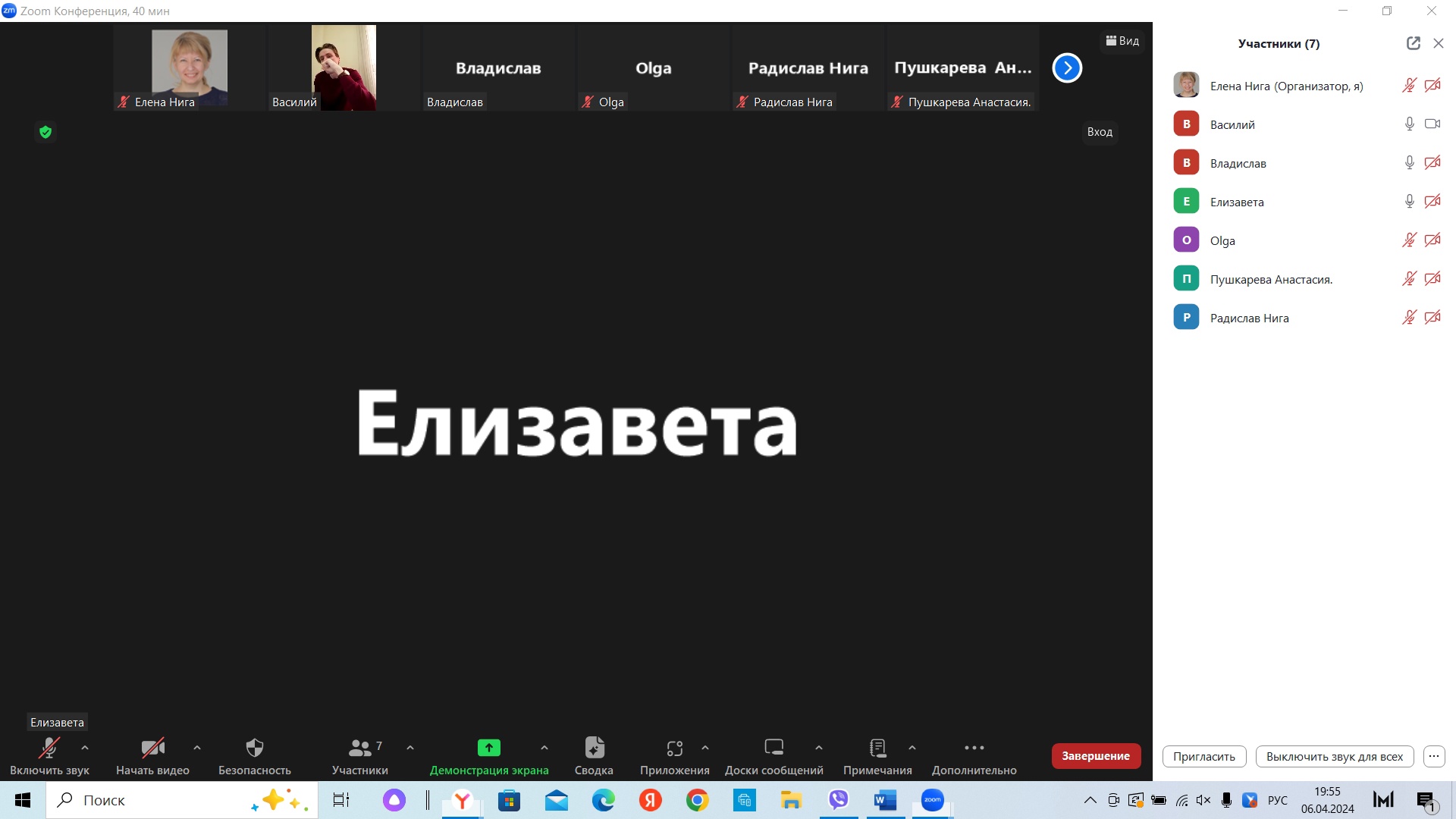The height and width of the screenshot is (819, 1456).
Task: Click Выключить звук для всех button
Action: (x=1334, y=756)
